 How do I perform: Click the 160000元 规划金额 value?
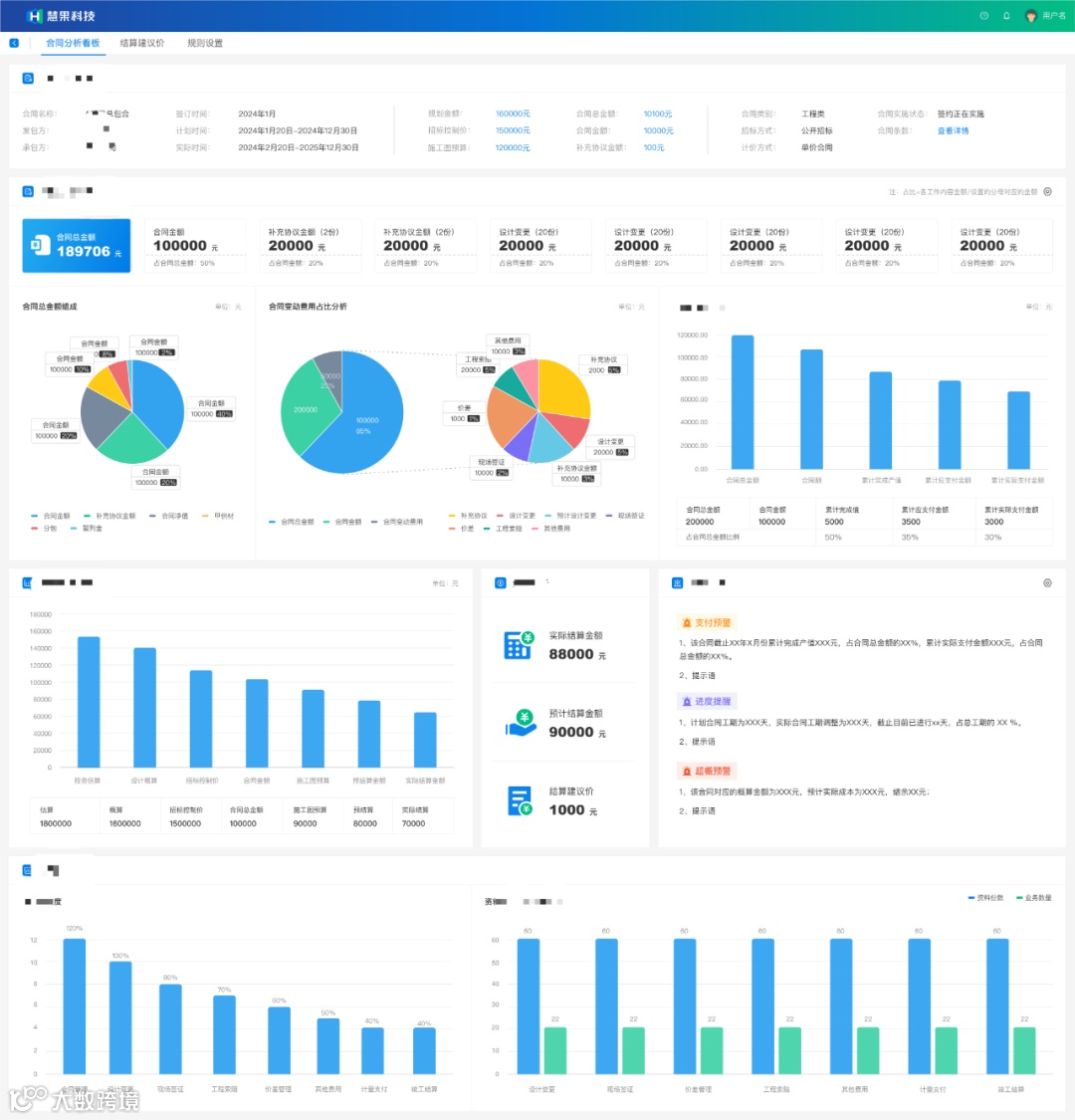tap(513, 113)
